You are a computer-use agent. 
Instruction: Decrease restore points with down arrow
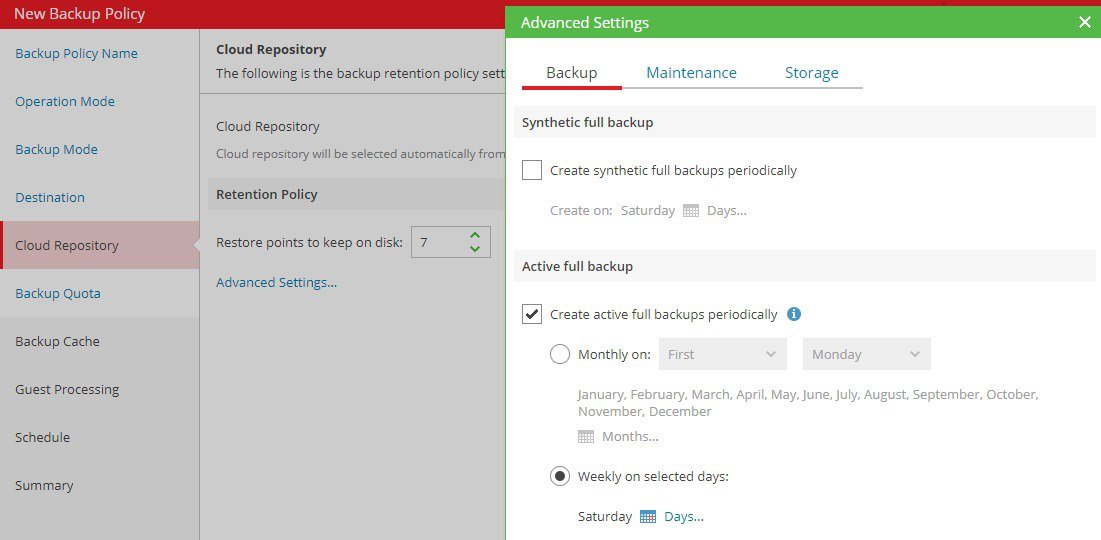pyautogui.click(x=475, y=248)
